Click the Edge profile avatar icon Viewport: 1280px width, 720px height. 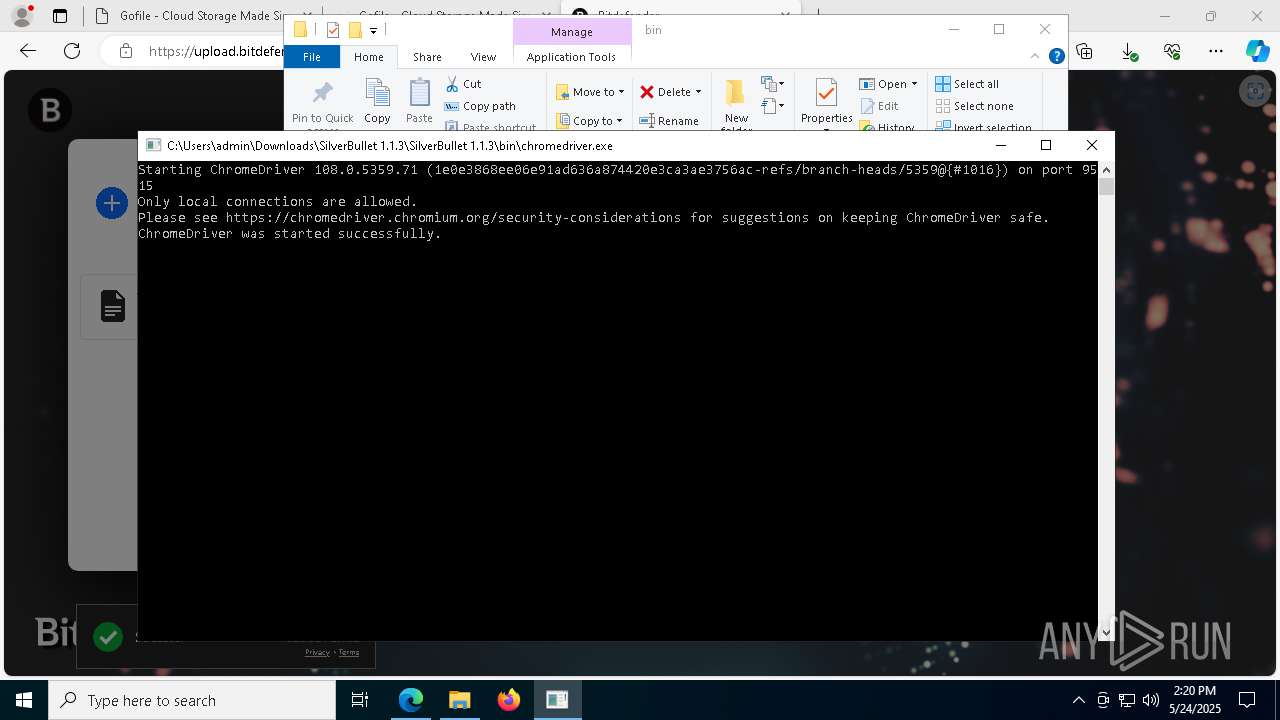[22, 16]
